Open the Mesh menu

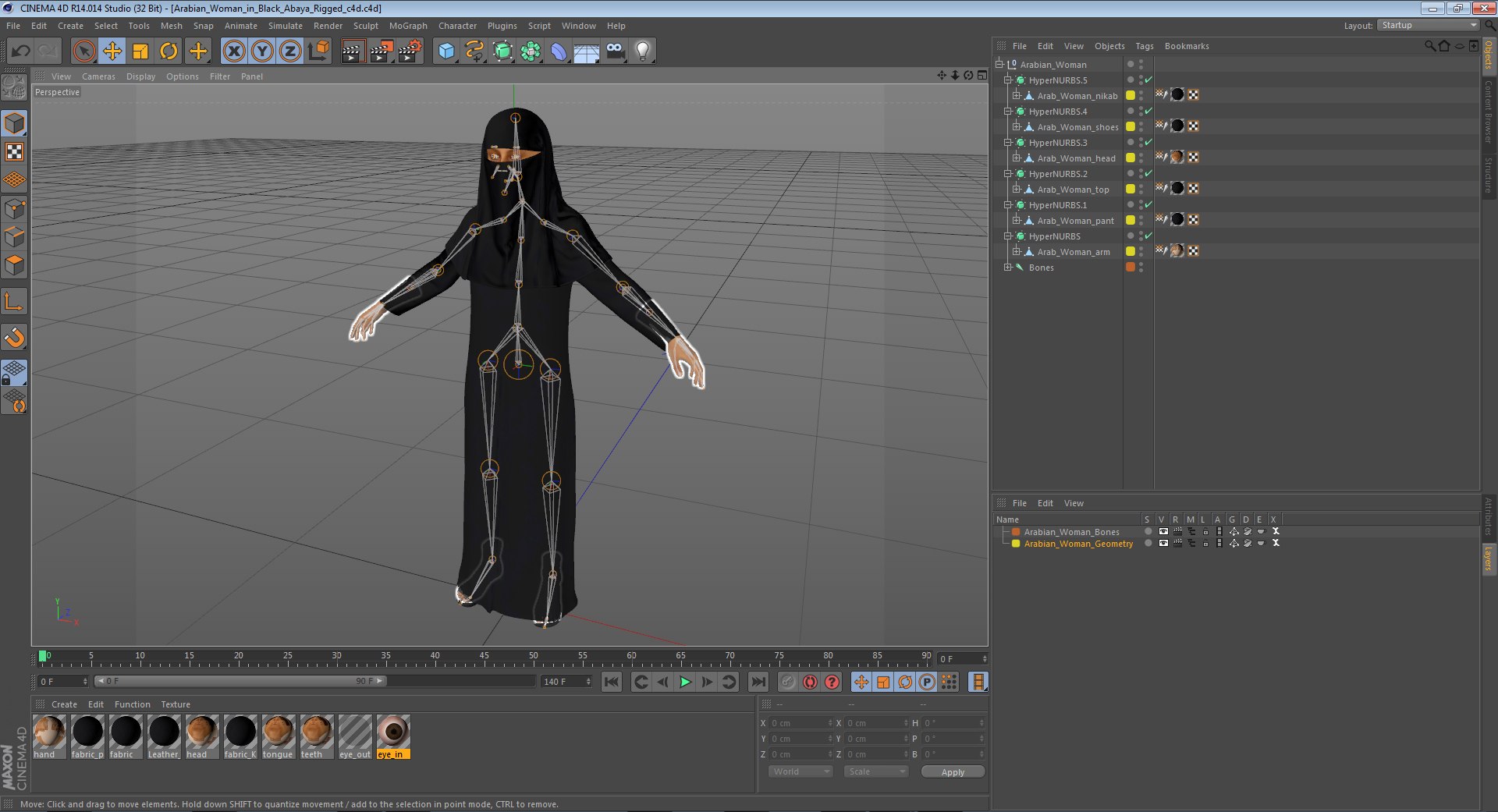[x=171, y=26]
